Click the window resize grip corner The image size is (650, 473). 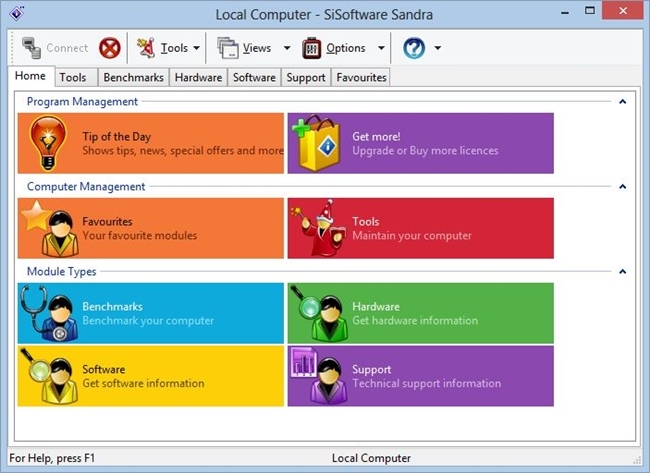[x=637, y=460]
